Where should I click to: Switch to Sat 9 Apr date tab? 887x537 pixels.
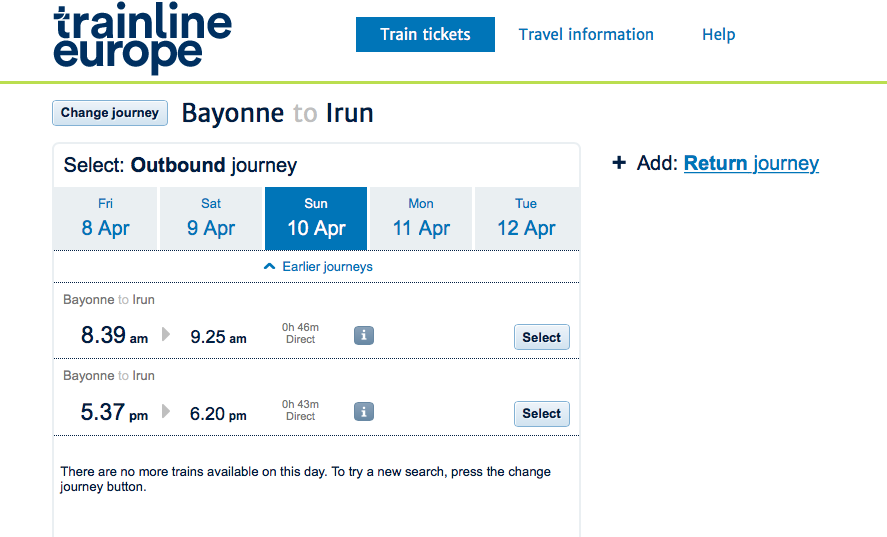tap(211, 218)
